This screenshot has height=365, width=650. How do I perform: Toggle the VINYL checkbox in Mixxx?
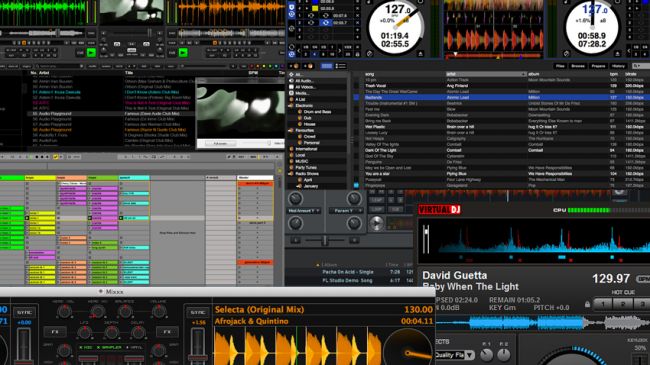pyautogui.click(x=133, y=347)
